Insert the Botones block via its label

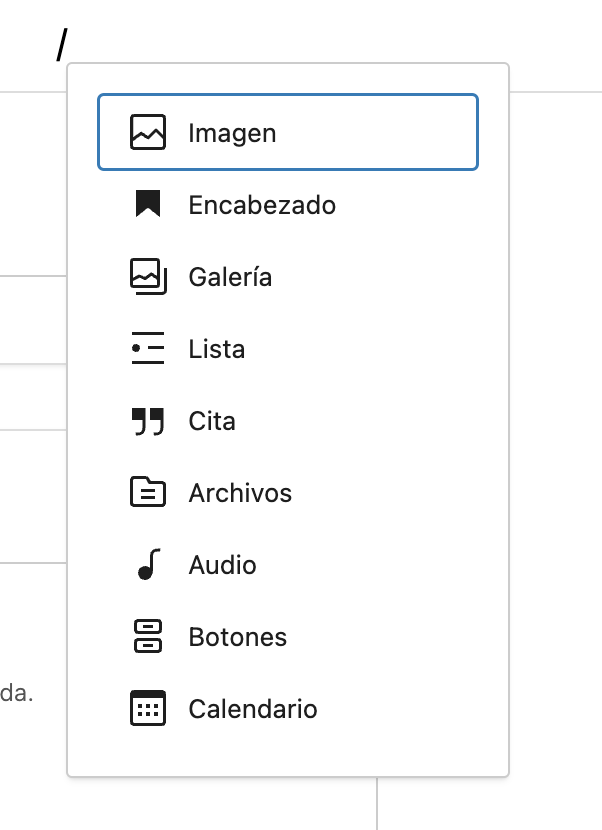238,637
